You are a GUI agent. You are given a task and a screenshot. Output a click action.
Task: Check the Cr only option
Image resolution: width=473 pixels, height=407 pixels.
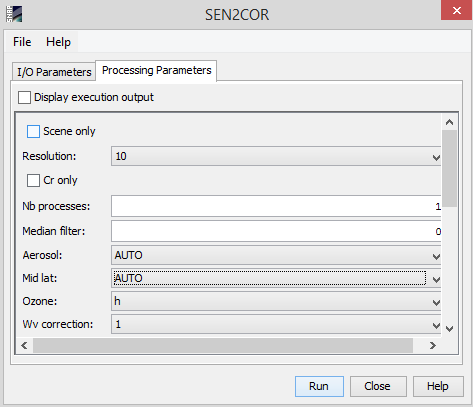point(33,180)
